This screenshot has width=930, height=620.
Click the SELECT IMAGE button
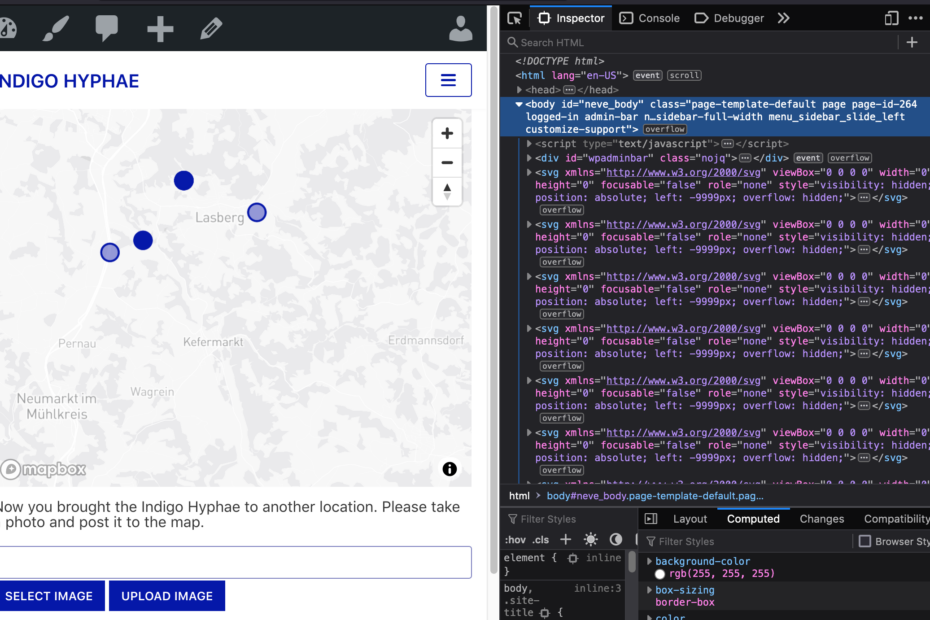52,596
